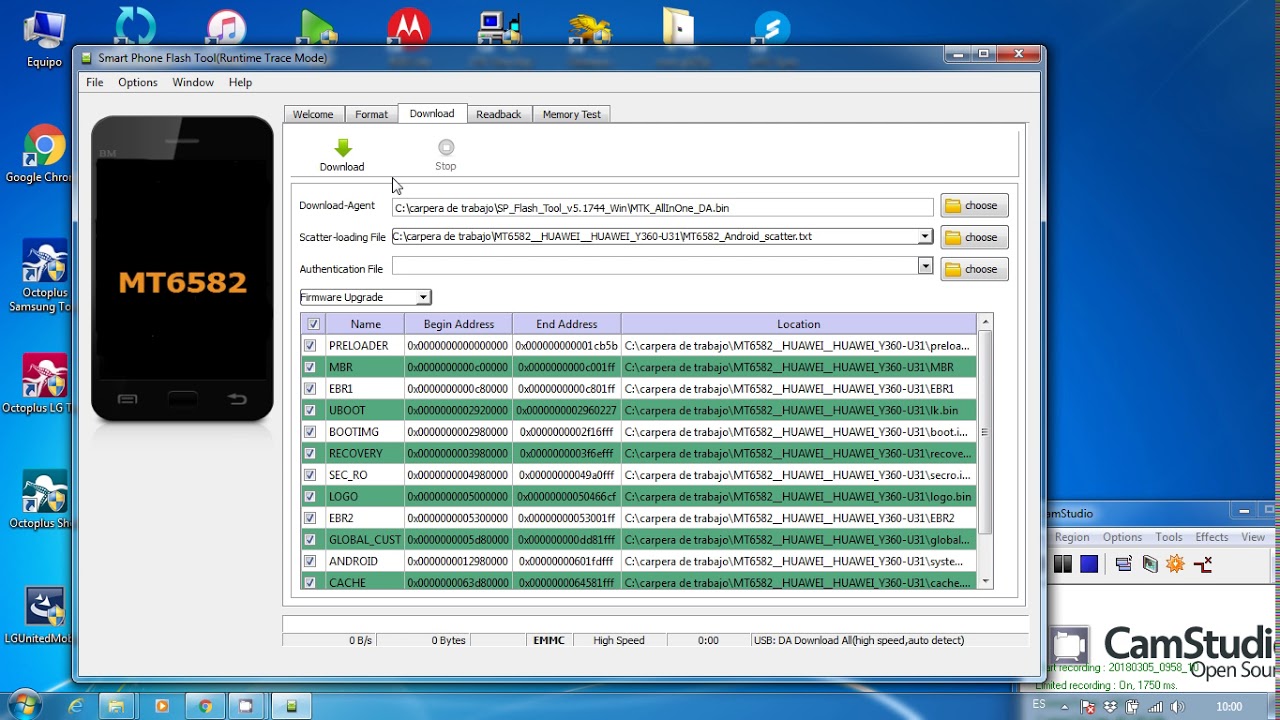
Task: Select the Motorola desktop icon
Action: pyautogui.click(x=408, y=28)
